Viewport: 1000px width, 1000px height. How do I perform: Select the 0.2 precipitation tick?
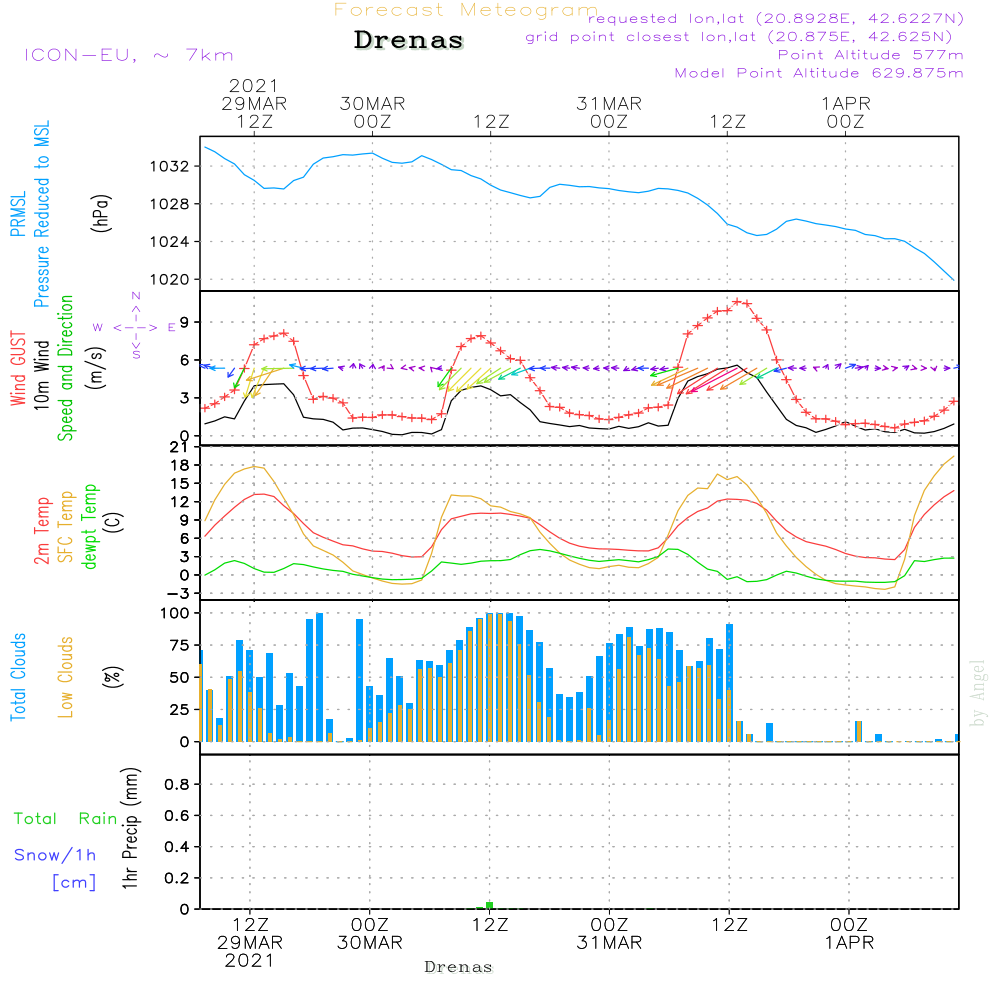(177, 878)
